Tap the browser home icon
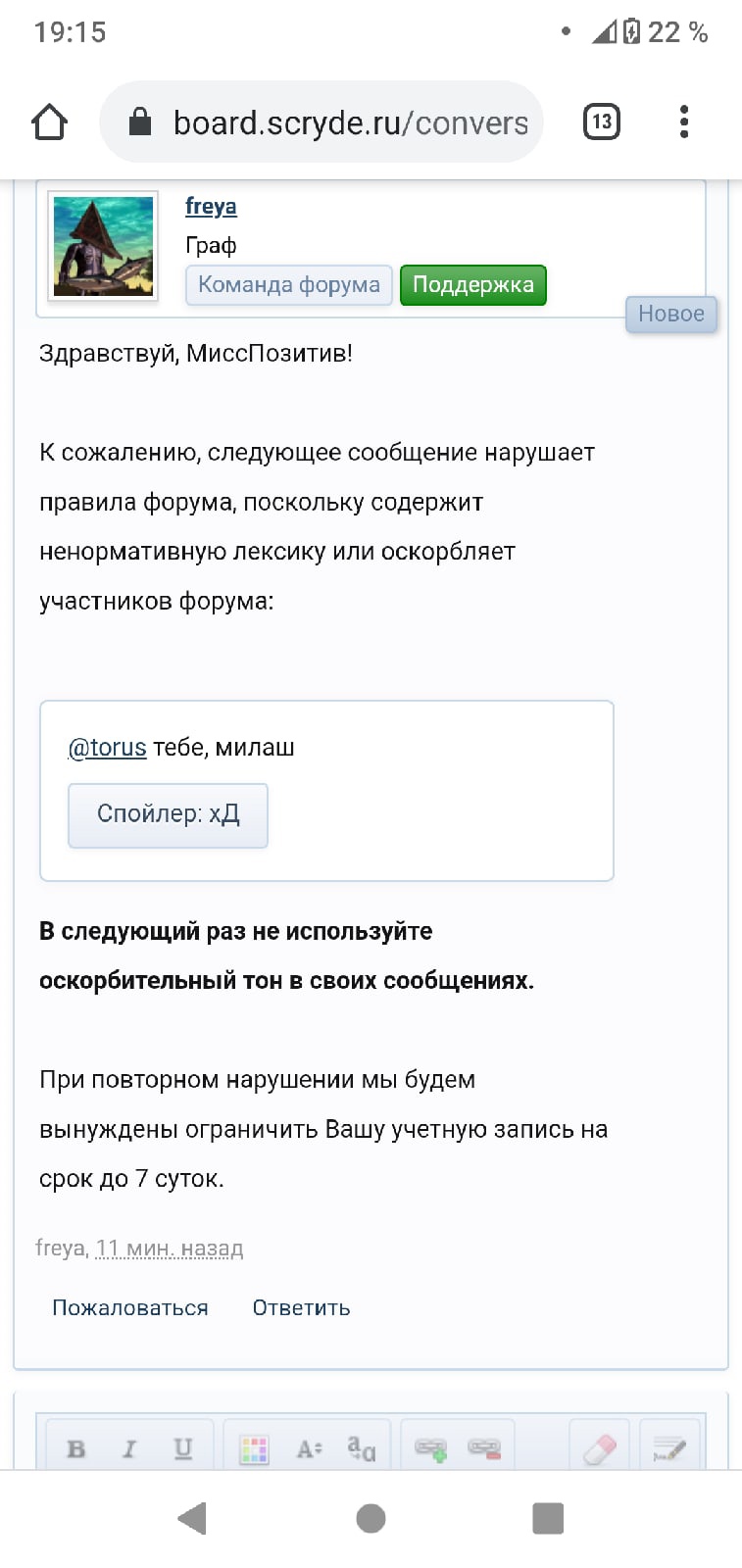Image resolution: width=742 pixels, height=1568 pixels. pos(49,122)
